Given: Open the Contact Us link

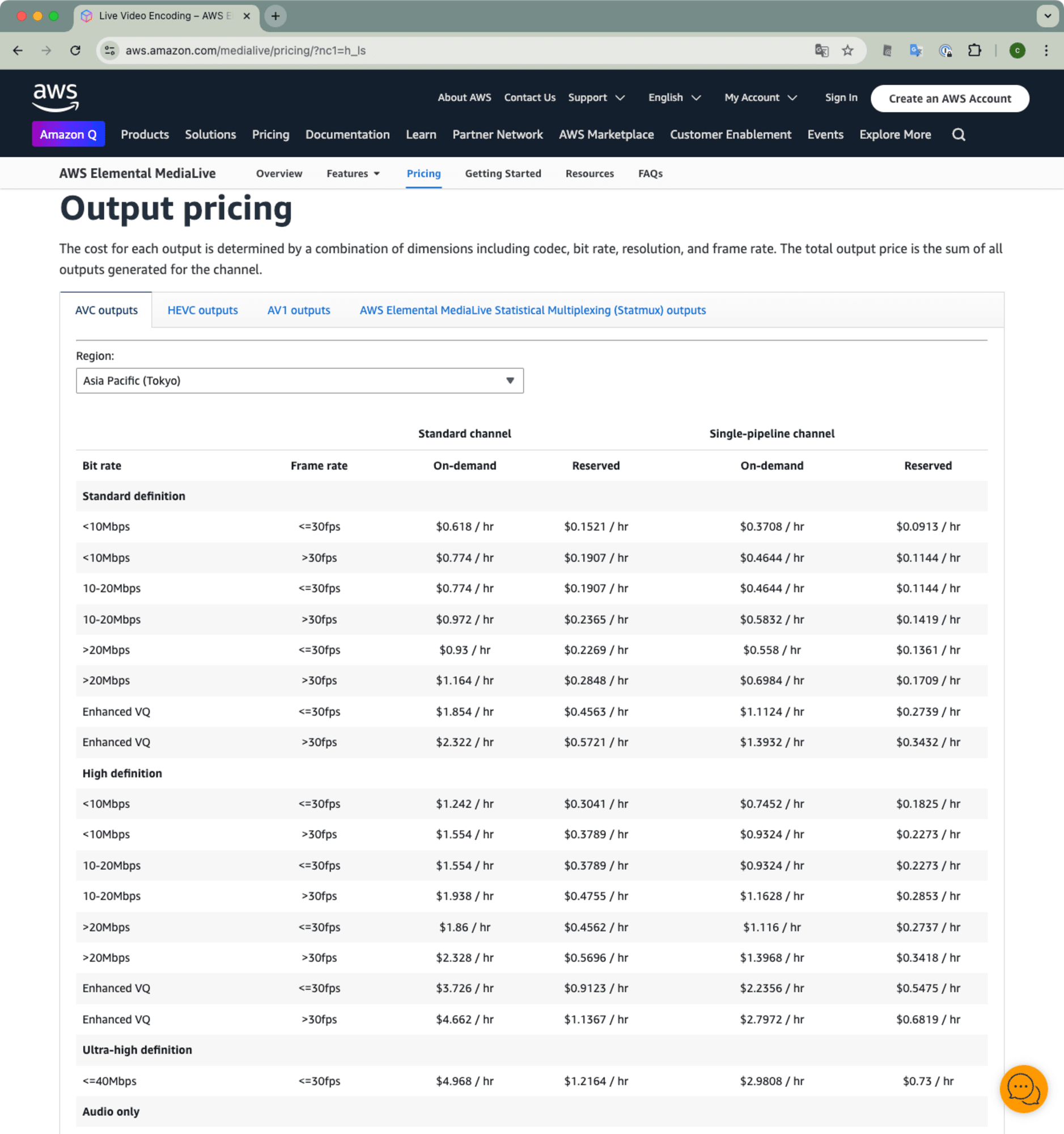Looking at the screenshot, I should tap(529, 98).
